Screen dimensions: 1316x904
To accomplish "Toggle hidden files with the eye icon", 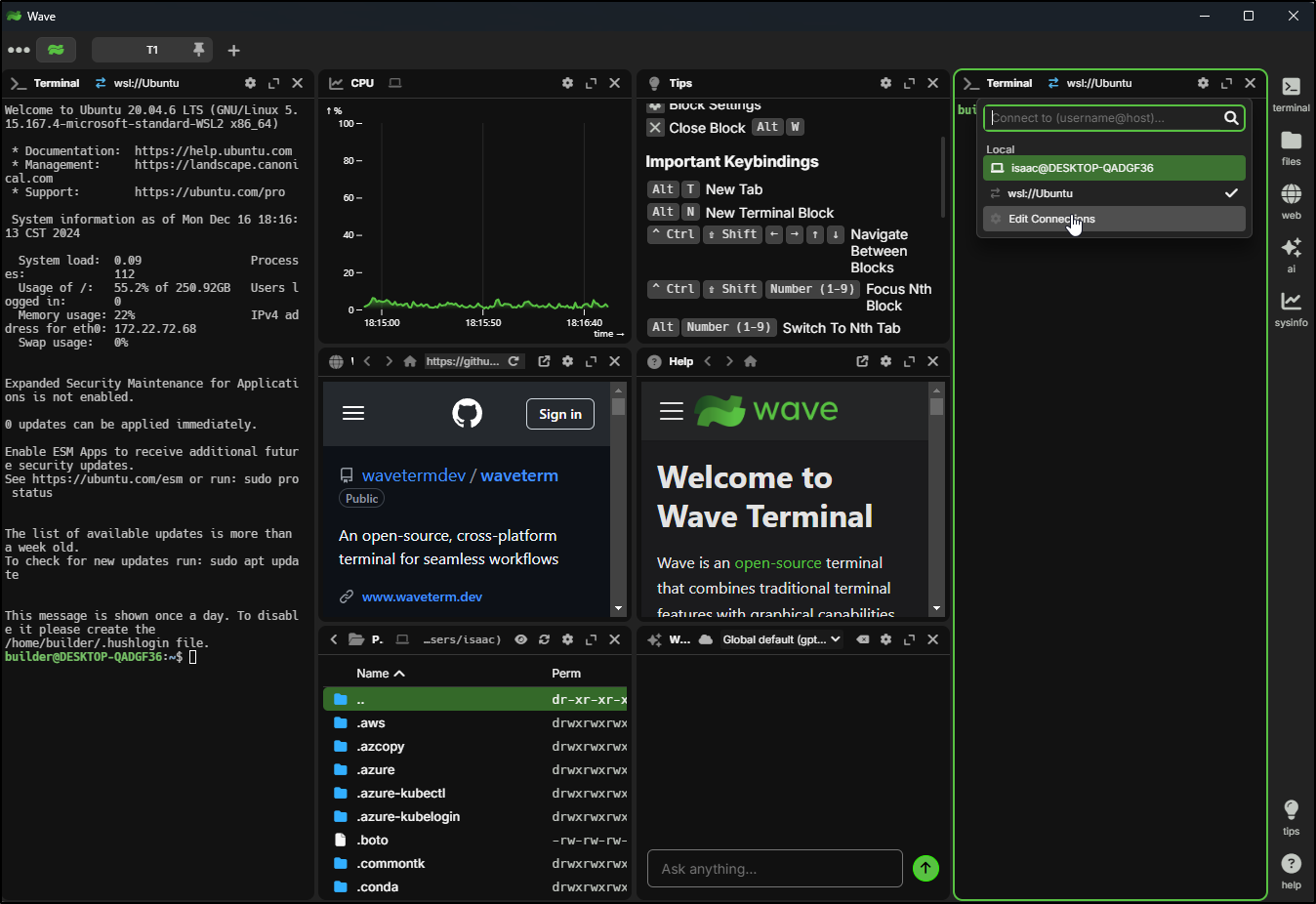I will 520,639.
